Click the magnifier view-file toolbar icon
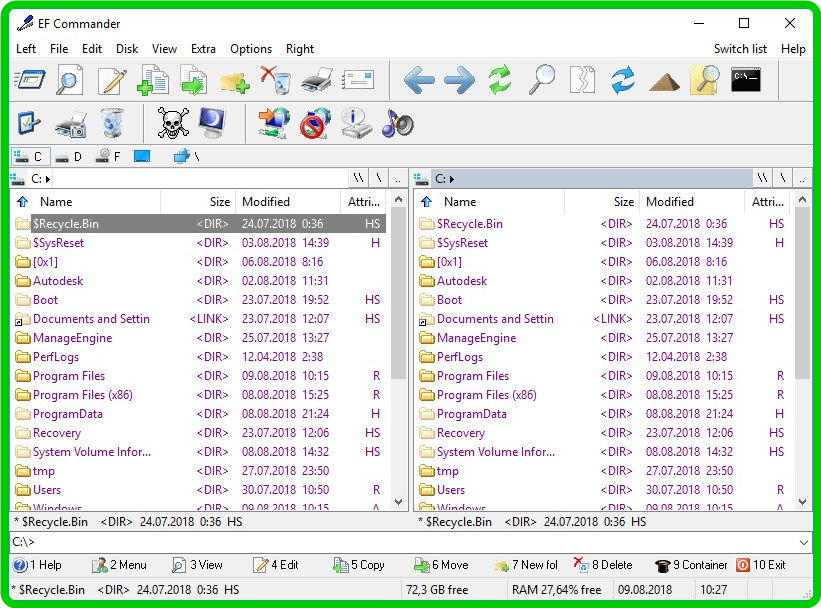Viewport: 821px width, 608px height. coord(70,80)
